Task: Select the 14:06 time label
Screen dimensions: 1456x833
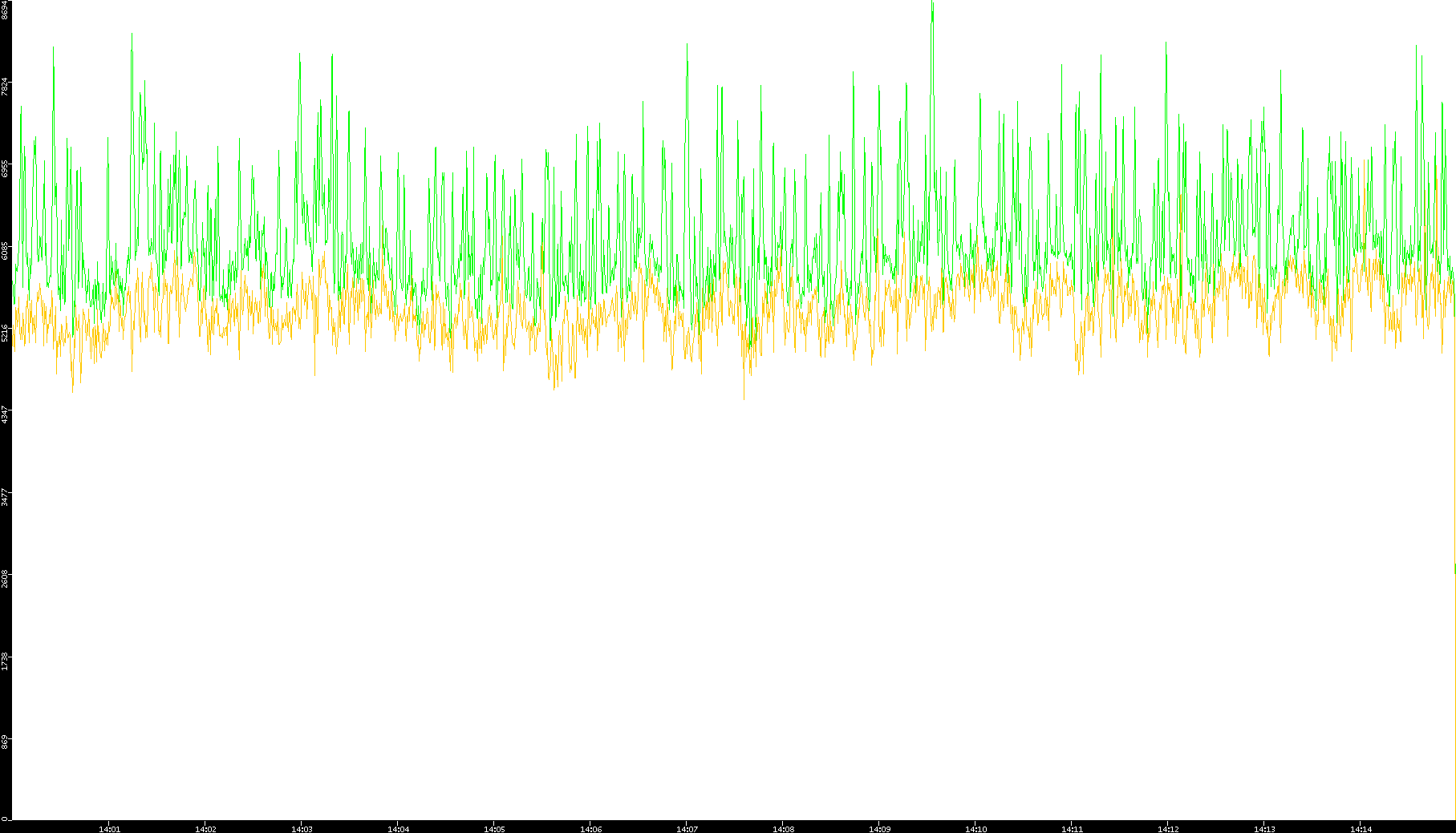Action: 590,829
